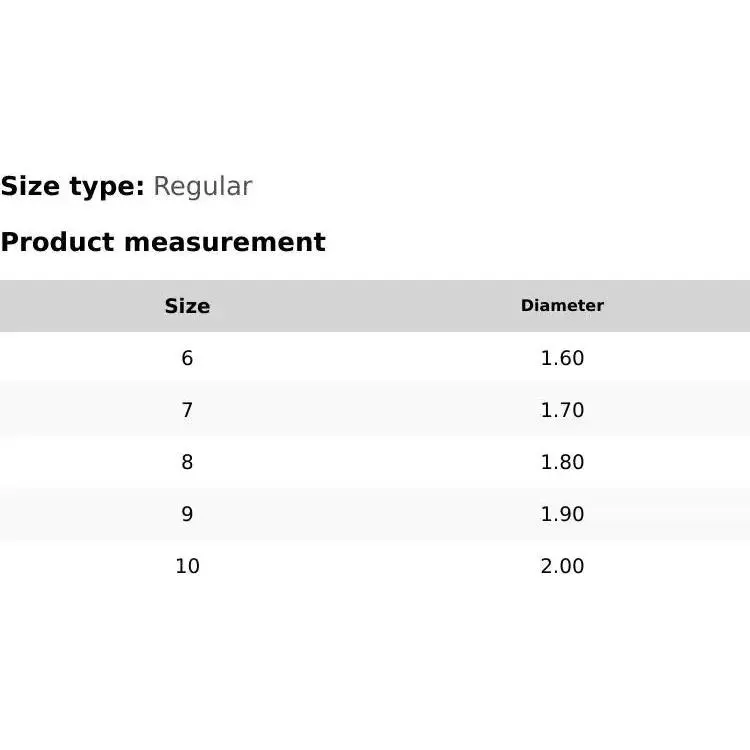
Task: Click the 1.60 diameter value
Action: click(x=562, y=358)
